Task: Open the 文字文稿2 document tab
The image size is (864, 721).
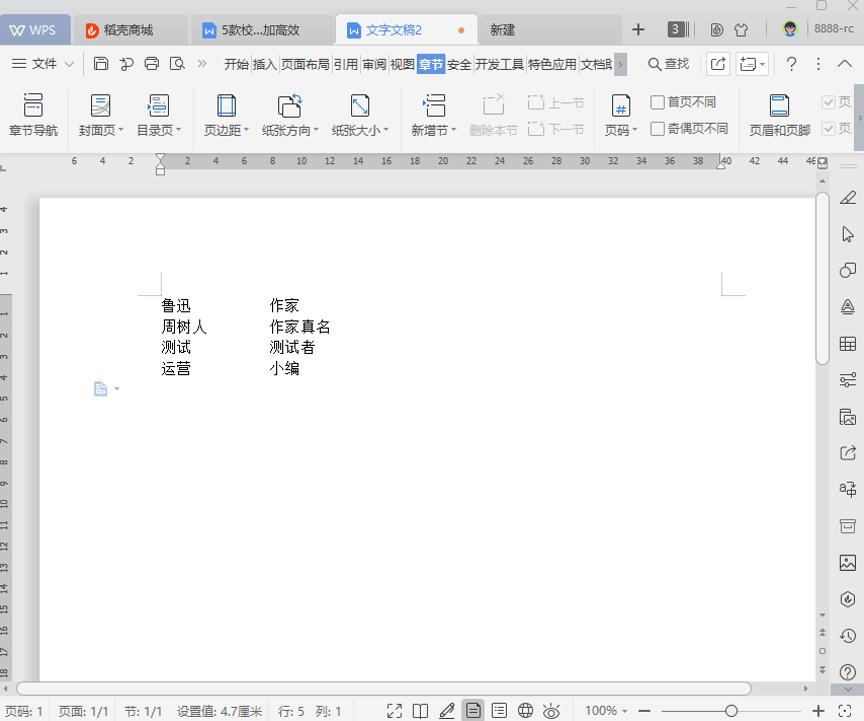Action: [392, 29]
